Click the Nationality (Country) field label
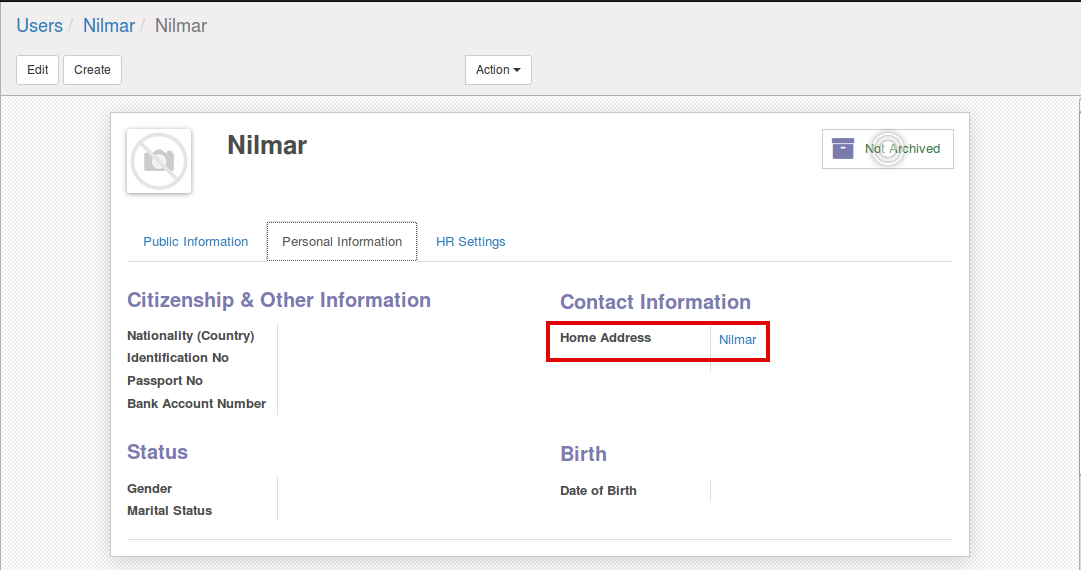The image size is (1081, 570). point(190,336)
